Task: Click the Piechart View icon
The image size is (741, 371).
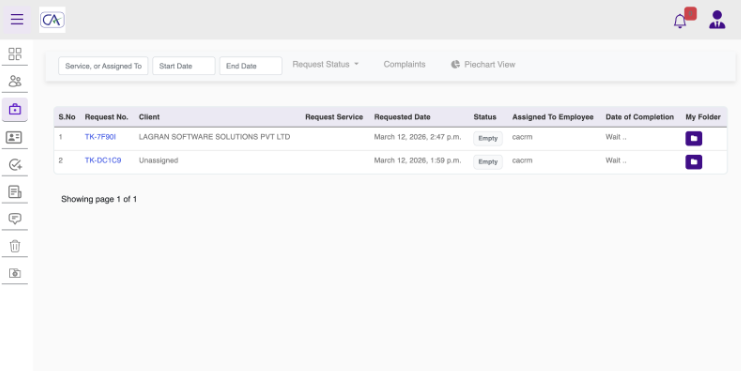Action: click(455, 64)
